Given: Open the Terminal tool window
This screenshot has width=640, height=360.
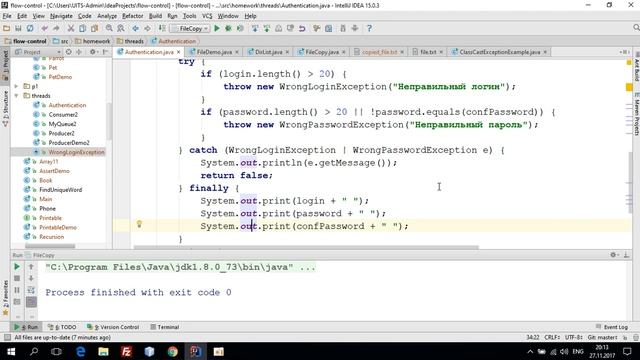Looking at the screenshot, I should tap(165, 327).
